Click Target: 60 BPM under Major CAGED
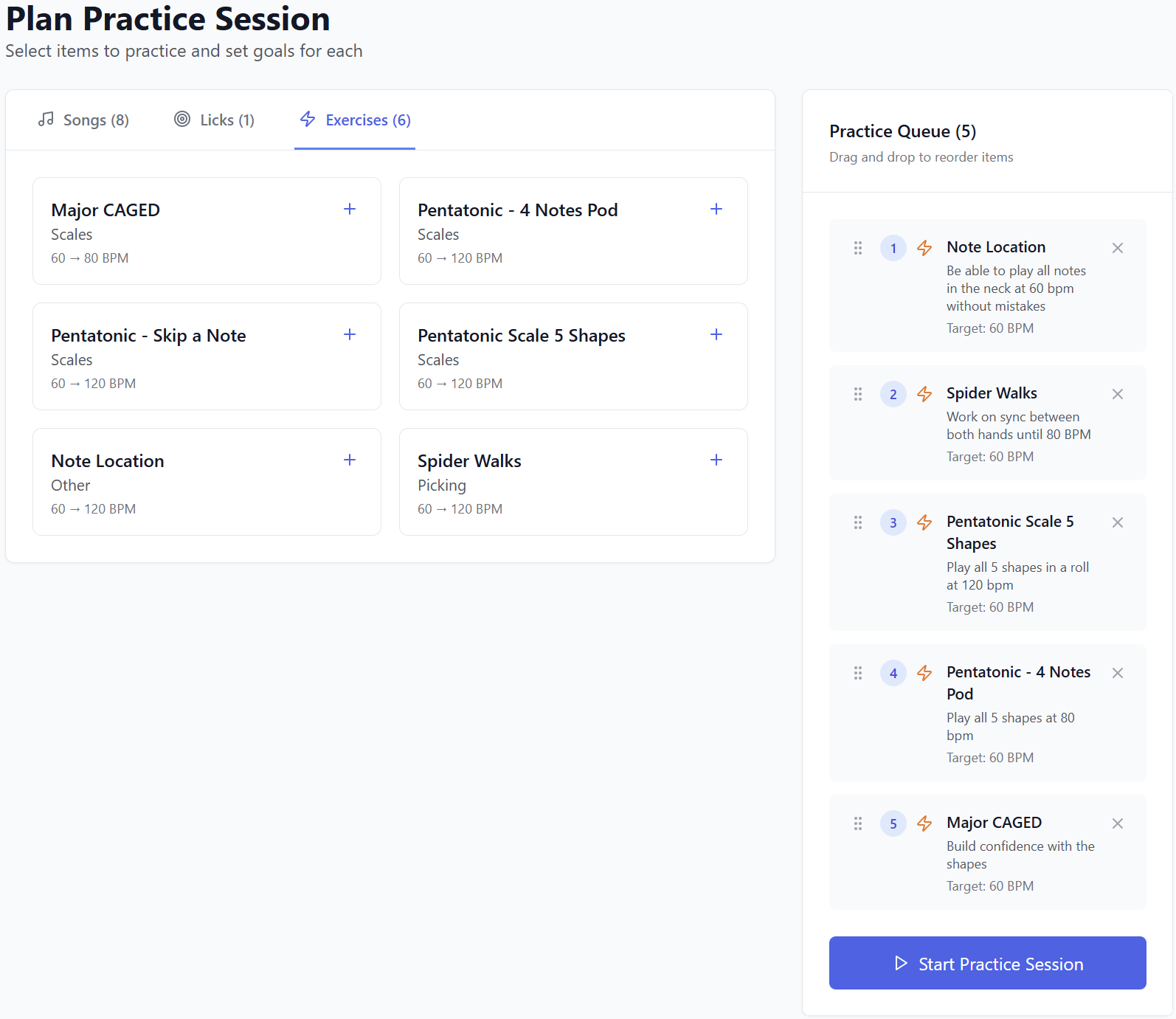Screen dimensions: 1176x1019 click(x=990, y=886)
